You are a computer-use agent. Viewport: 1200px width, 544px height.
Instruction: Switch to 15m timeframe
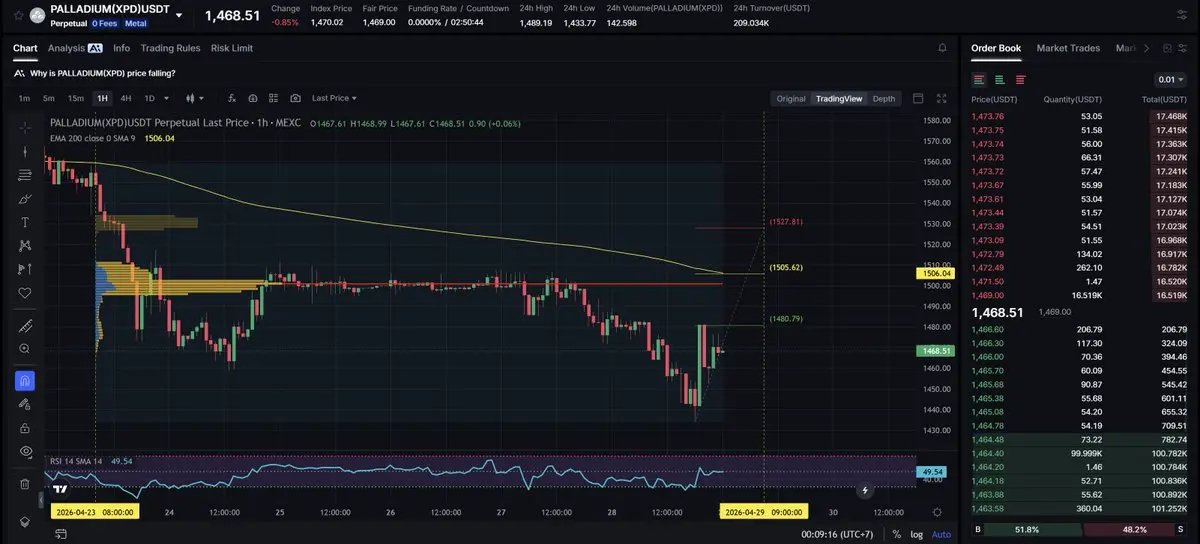point(76,98)
